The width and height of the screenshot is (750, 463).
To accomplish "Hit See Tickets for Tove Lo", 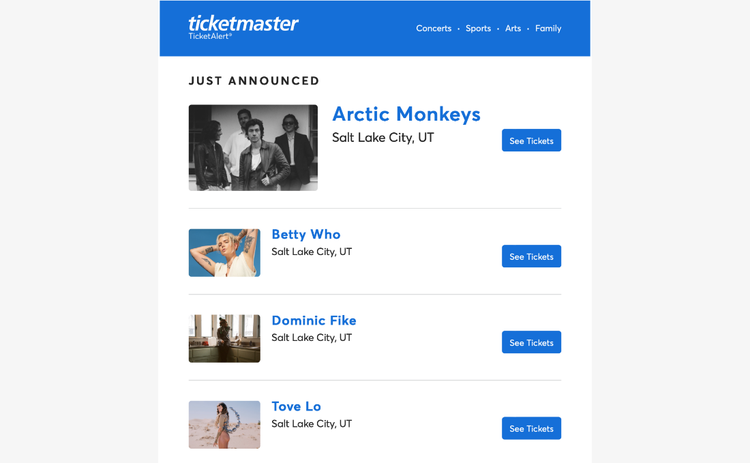I will coord(531,429).
